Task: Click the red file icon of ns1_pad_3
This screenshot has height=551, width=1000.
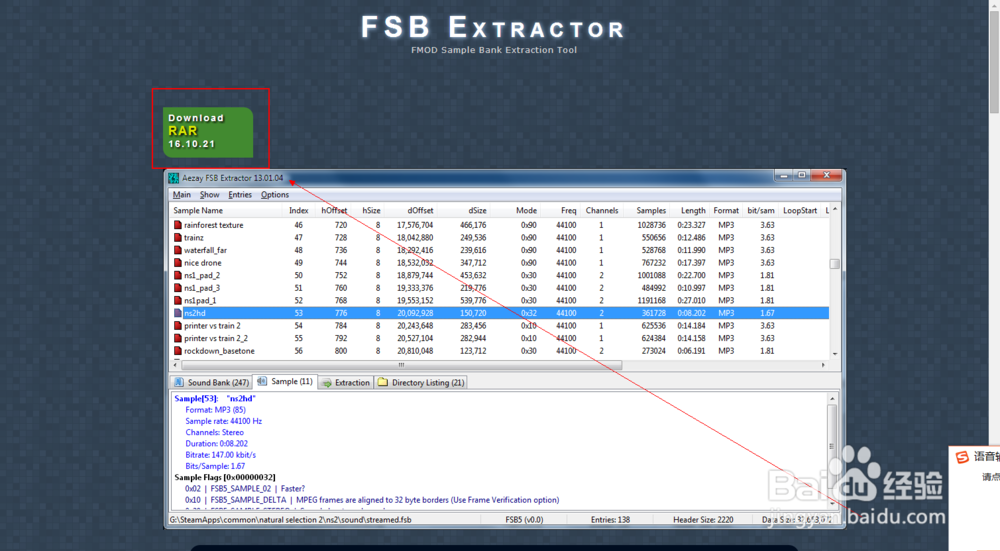Action: (178, 288)
